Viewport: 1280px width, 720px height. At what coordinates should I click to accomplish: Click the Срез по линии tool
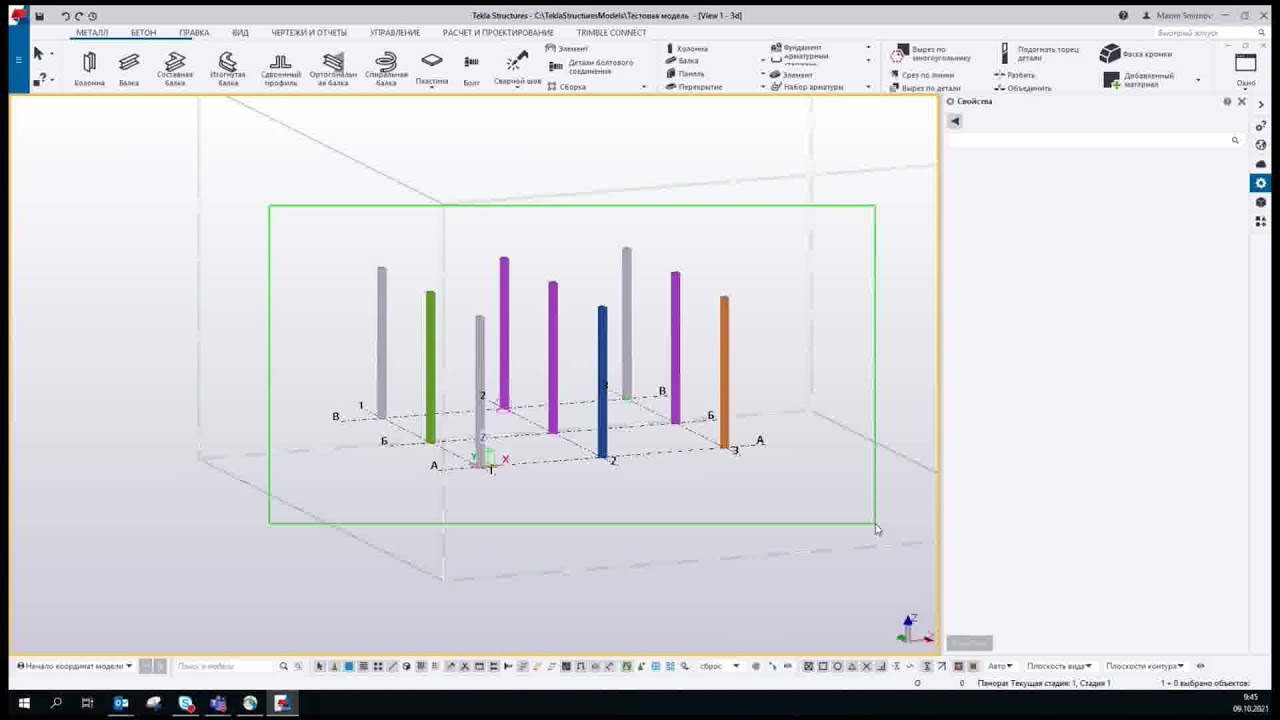tap(922, 75)
